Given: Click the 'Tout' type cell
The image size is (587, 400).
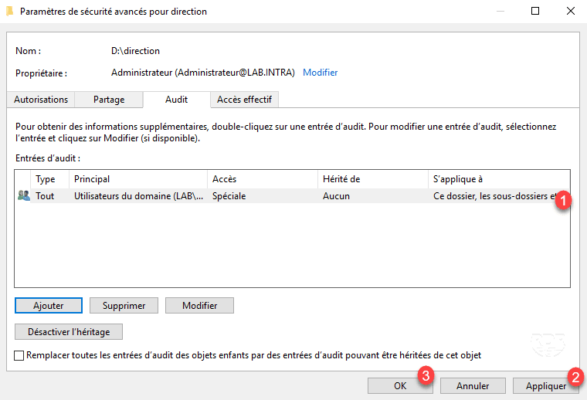Looking at the screenshot, I should (45, 196).
